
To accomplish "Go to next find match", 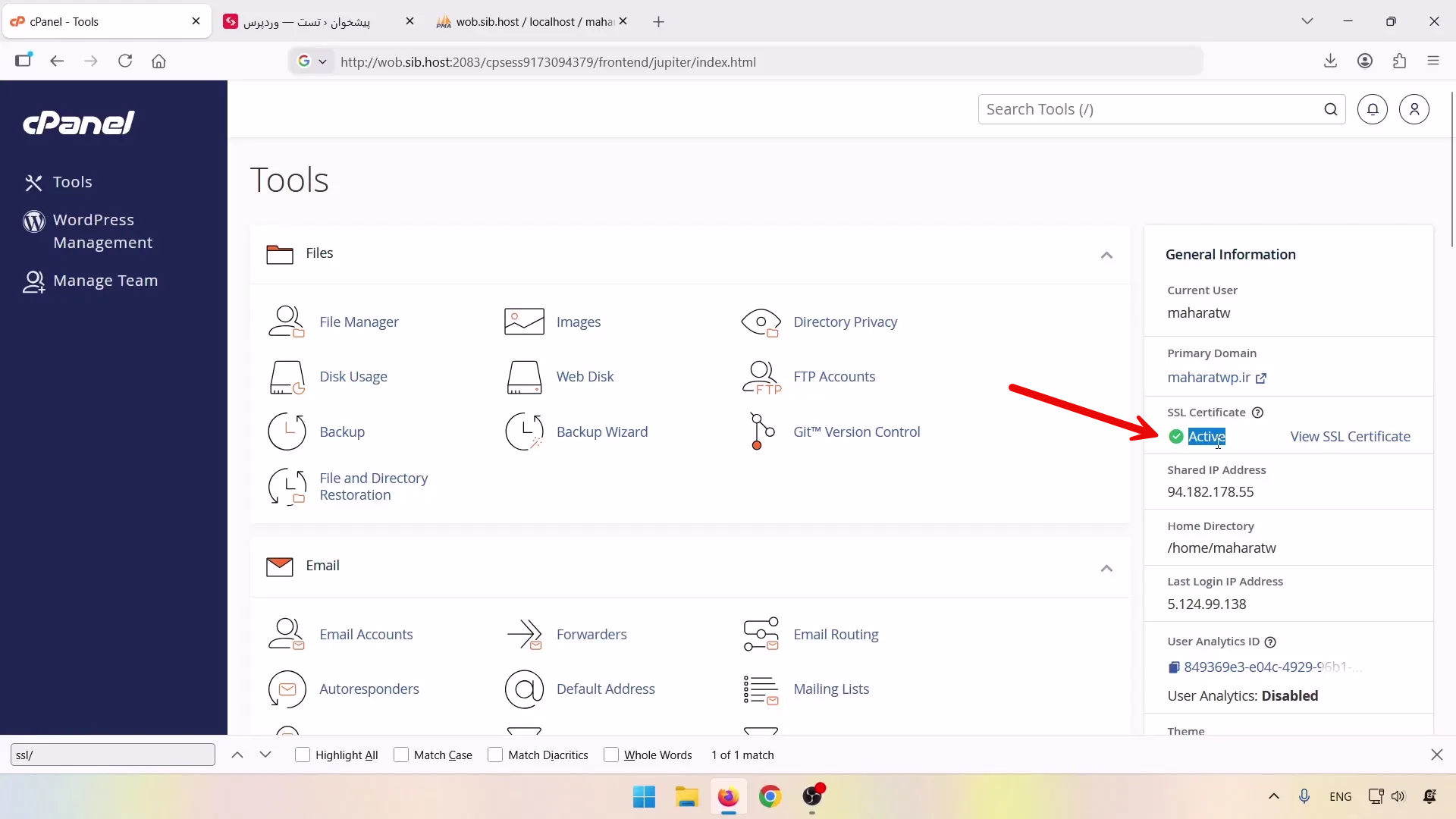I will [x=265, y=755].
